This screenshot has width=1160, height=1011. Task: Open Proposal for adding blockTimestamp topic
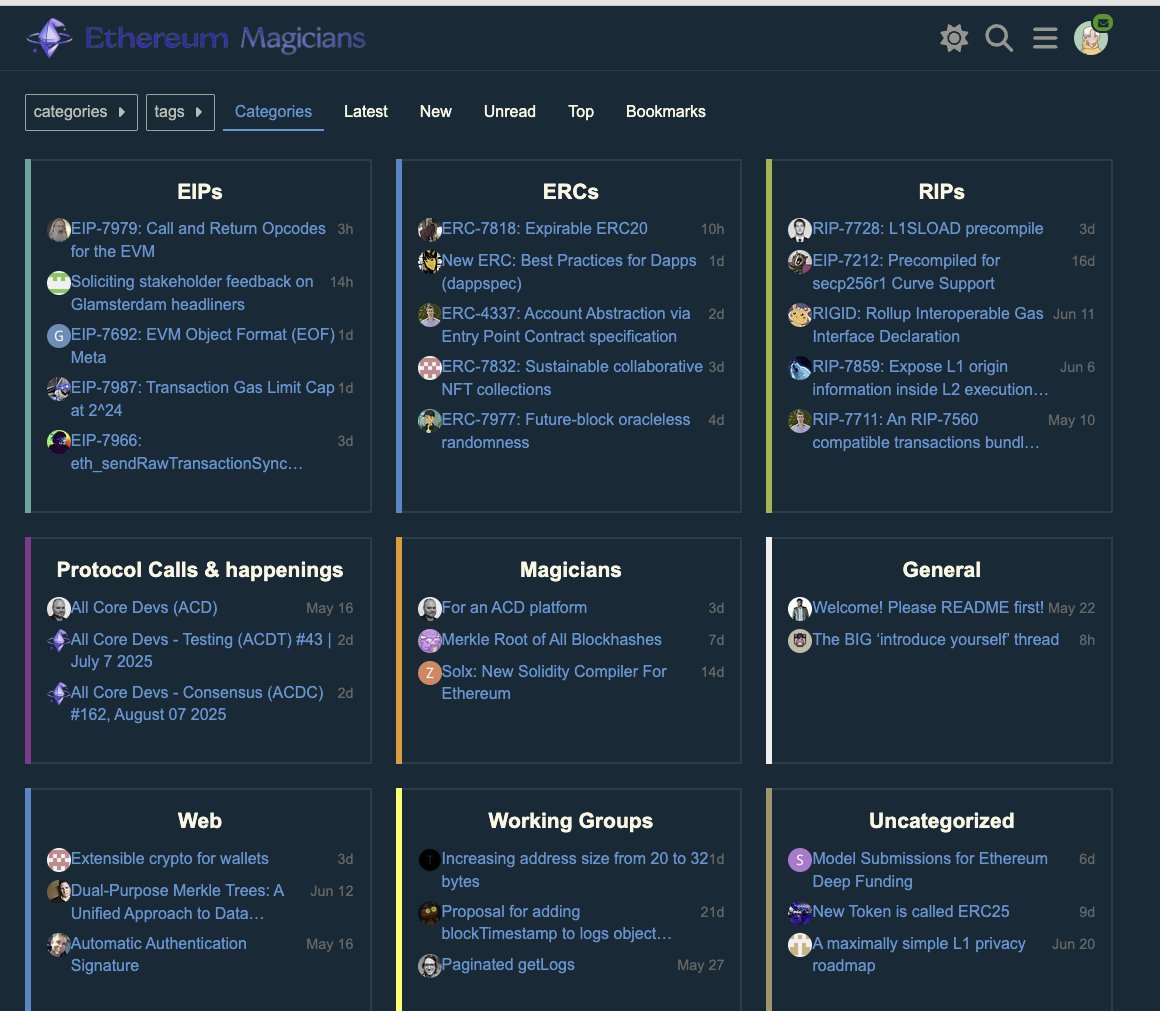click(556, 922)
